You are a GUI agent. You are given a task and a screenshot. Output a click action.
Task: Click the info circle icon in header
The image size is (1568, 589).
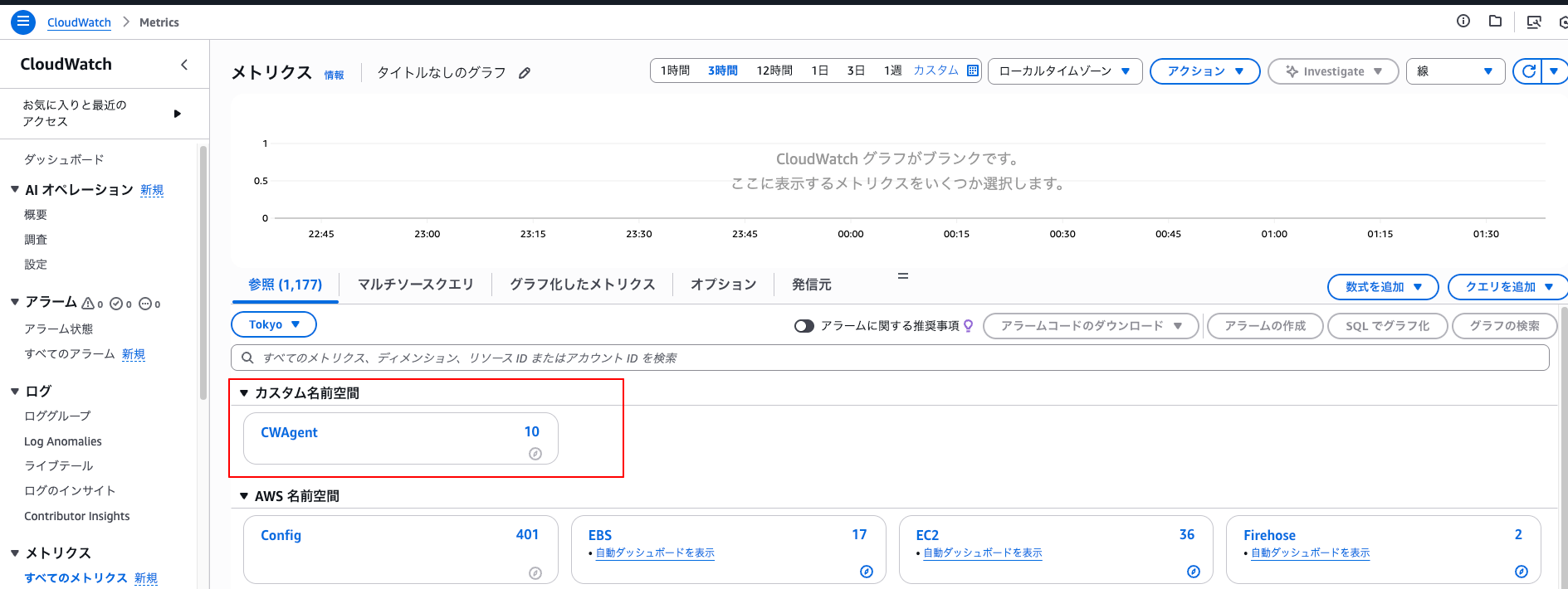1463,22
